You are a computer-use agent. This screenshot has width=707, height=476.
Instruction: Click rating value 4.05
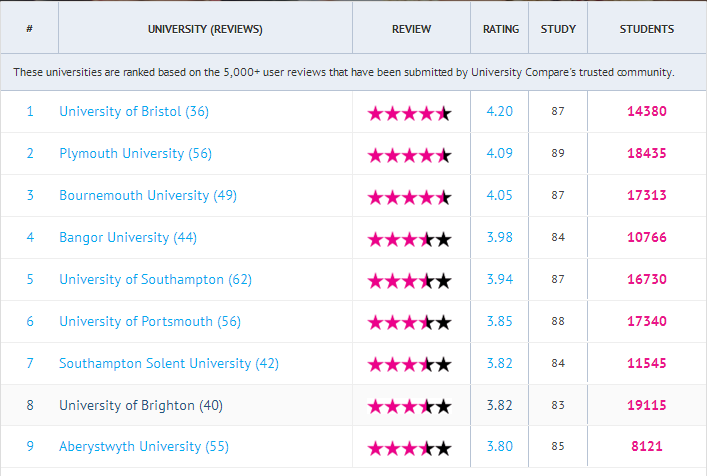pyautogui.click(x=500, y=195)
